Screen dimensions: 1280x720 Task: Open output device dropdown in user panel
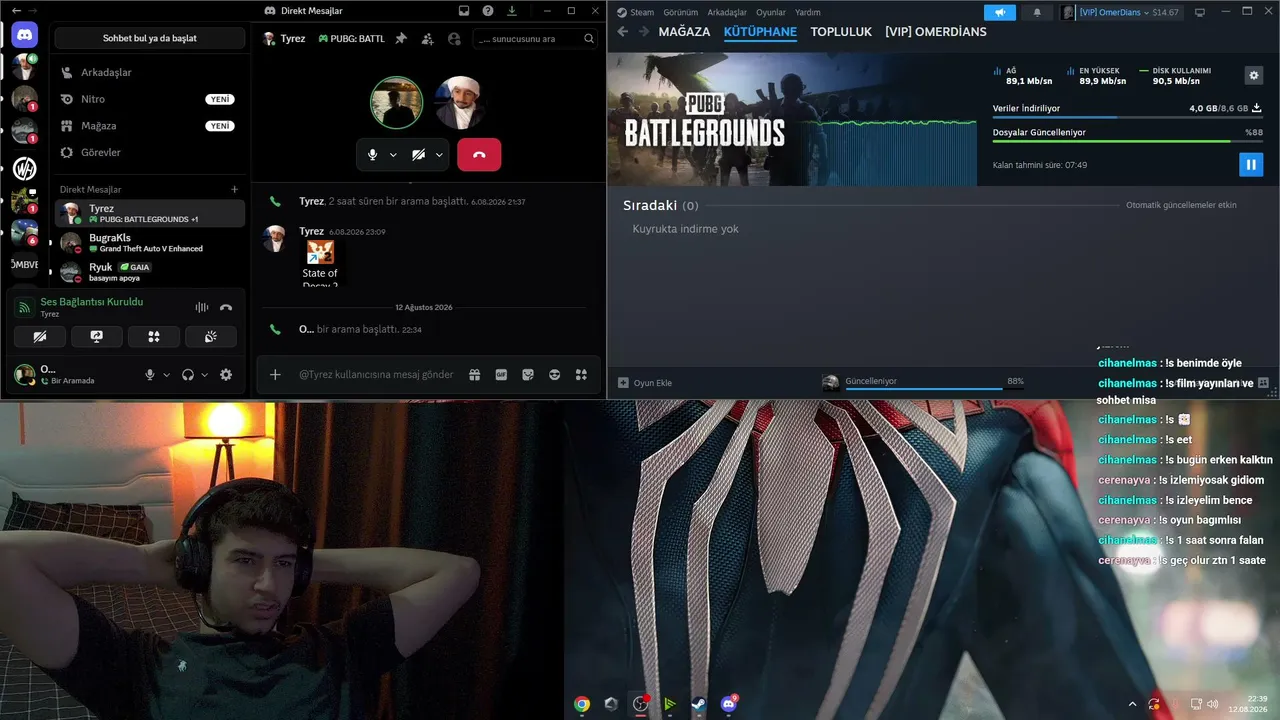tap(204, 375)
